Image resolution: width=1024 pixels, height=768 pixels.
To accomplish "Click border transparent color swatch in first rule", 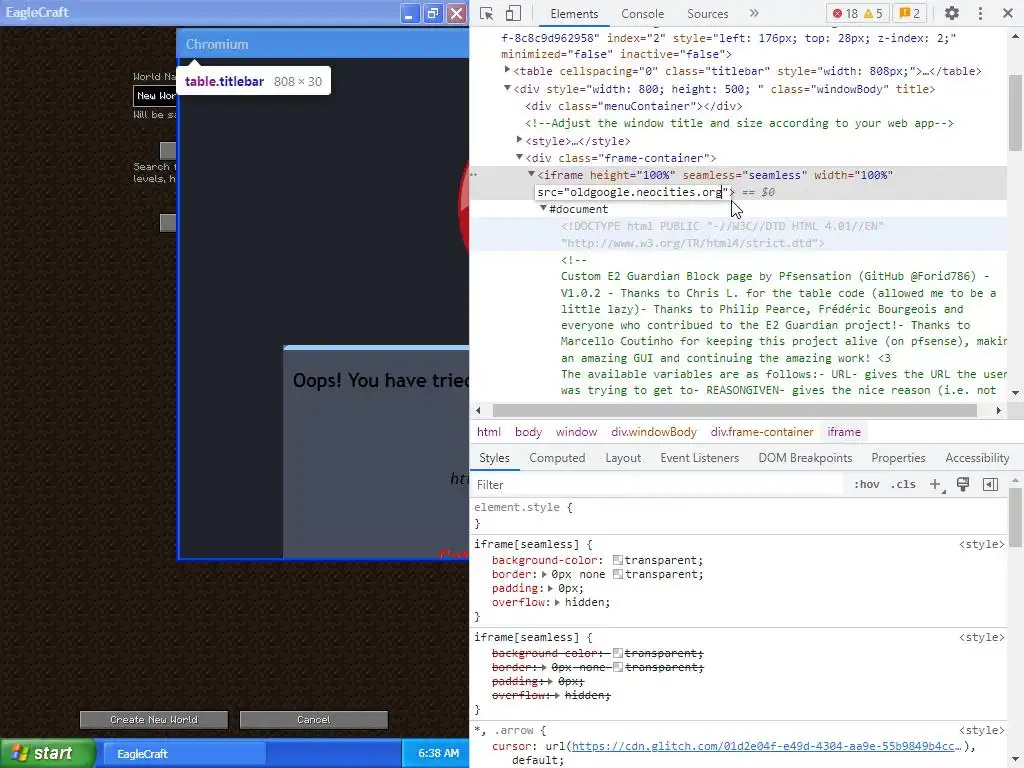I will point(617,575).
